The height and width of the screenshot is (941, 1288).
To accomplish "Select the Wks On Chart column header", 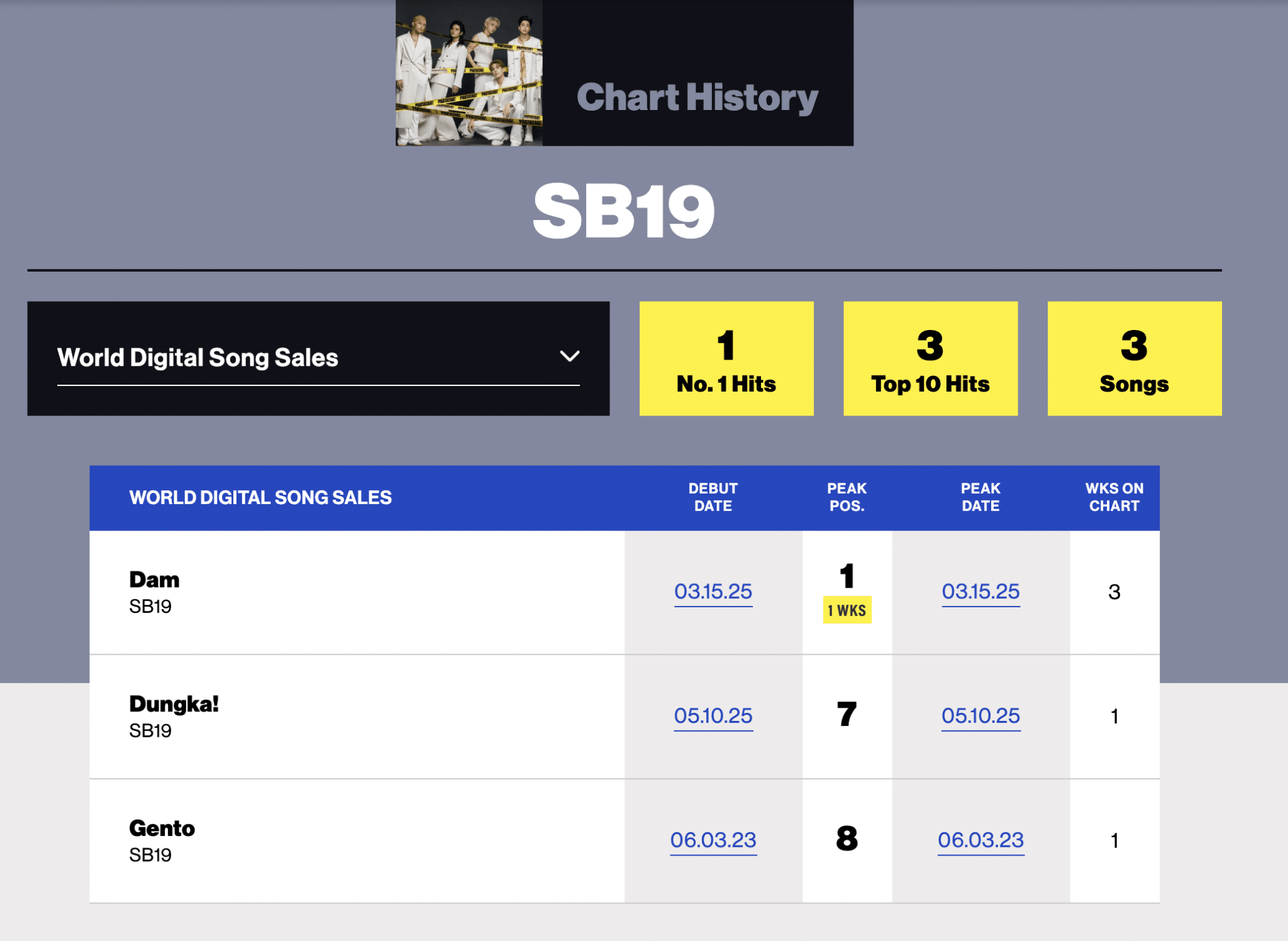I will click(x=1114, y=497).
